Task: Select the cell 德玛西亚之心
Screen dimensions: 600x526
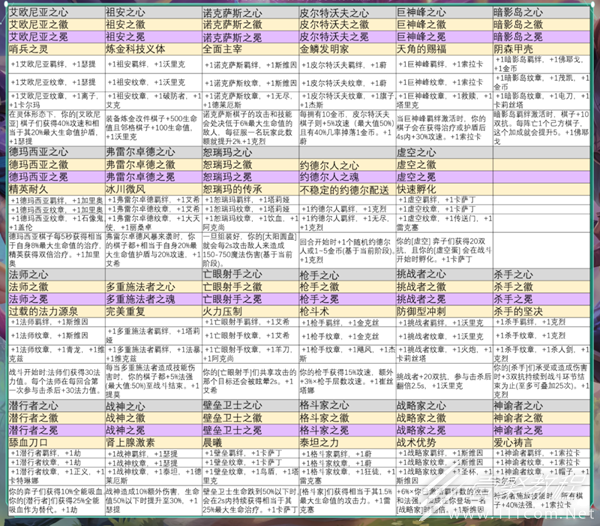Action: 57,152
